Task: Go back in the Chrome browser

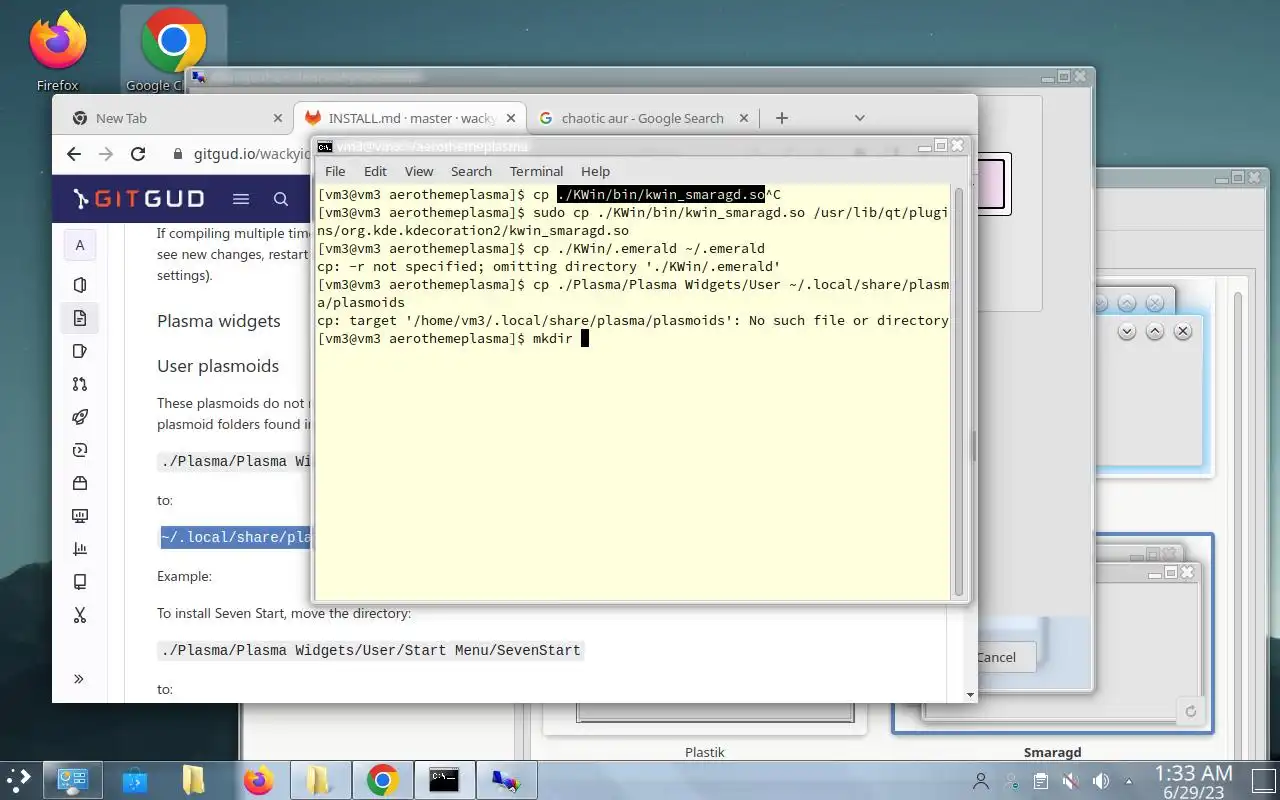Action: click(x=73, y=154)
